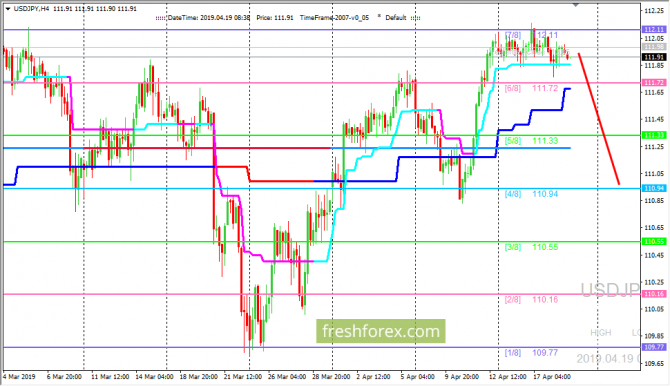Screen dimensions: 670x386
Task: Click the gray 111.98 axis price tag
Action: (x=654, y=46)
